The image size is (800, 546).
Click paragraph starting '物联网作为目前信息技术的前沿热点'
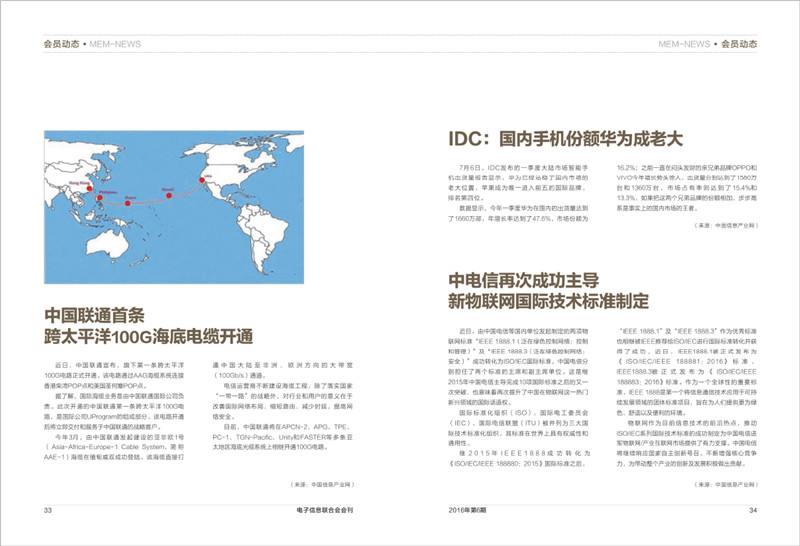687,443
